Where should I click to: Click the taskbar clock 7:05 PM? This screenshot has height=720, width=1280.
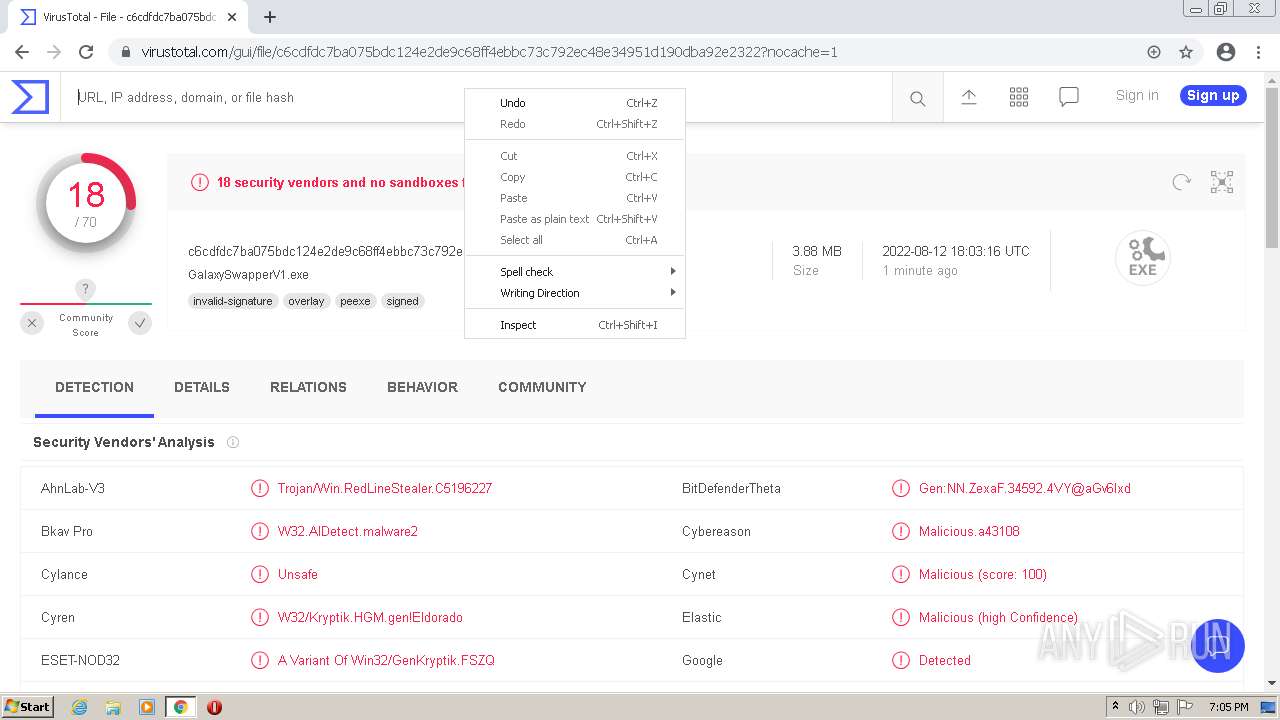point(1228,707)
